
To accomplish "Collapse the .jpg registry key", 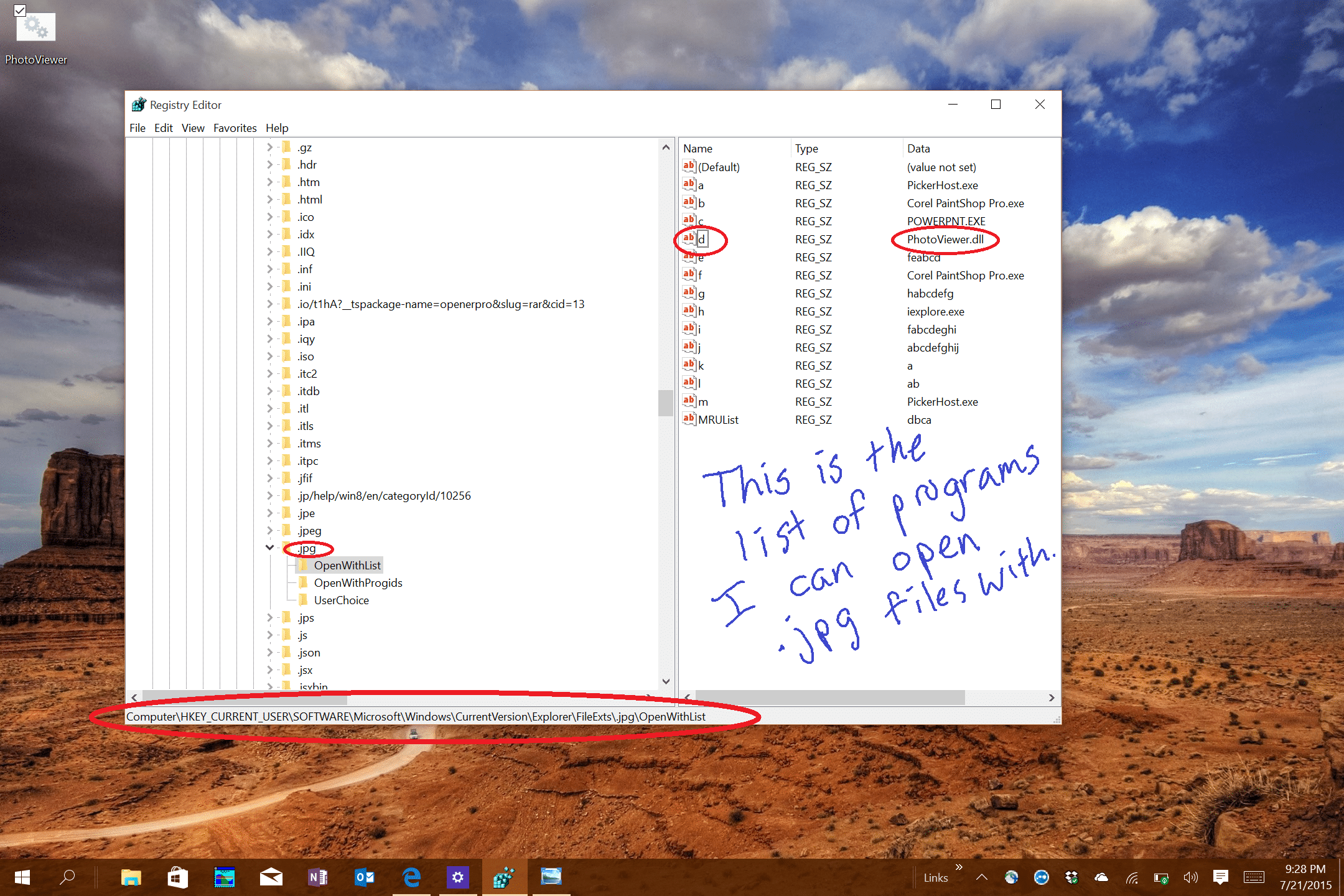I will pyautogui.click(x=269, y=548).
